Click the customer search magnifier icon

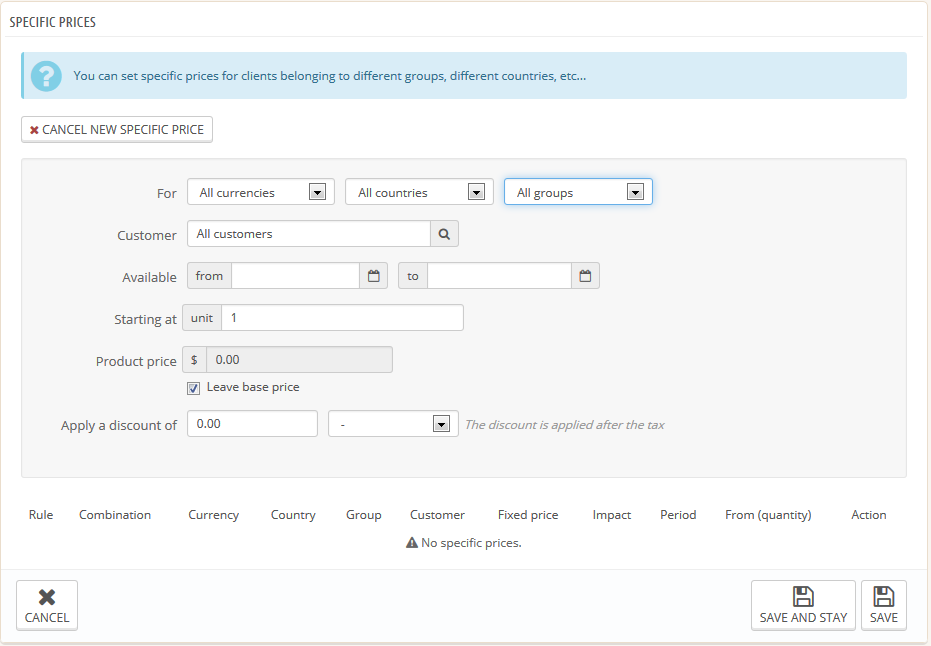click(445, 234)
